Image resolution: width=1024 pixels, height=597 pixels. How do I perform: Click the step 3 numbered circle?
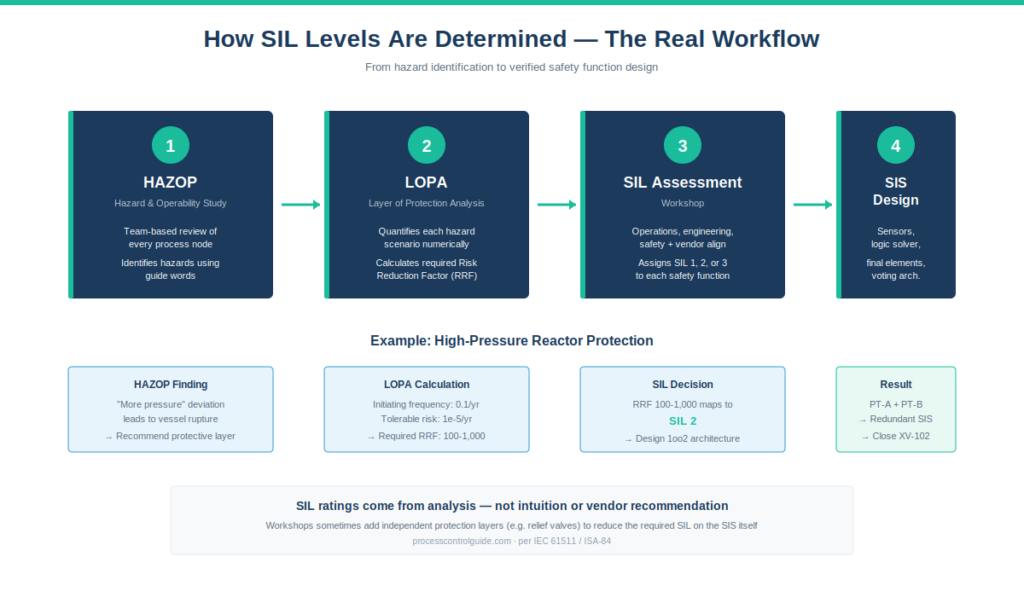tap(682, 145)
